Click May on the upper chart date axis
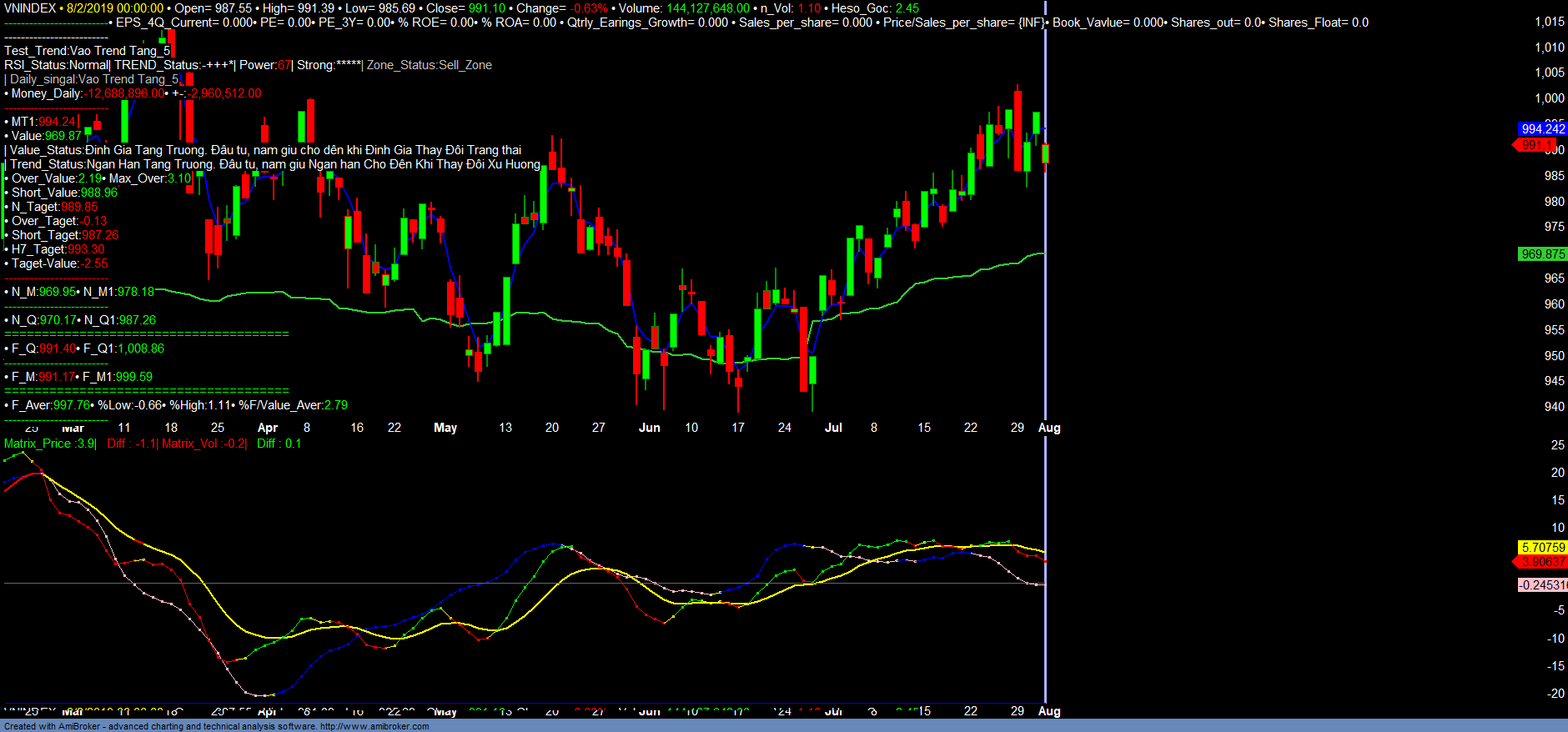Viewport: 1568px width, 732px height. (445, 428)
